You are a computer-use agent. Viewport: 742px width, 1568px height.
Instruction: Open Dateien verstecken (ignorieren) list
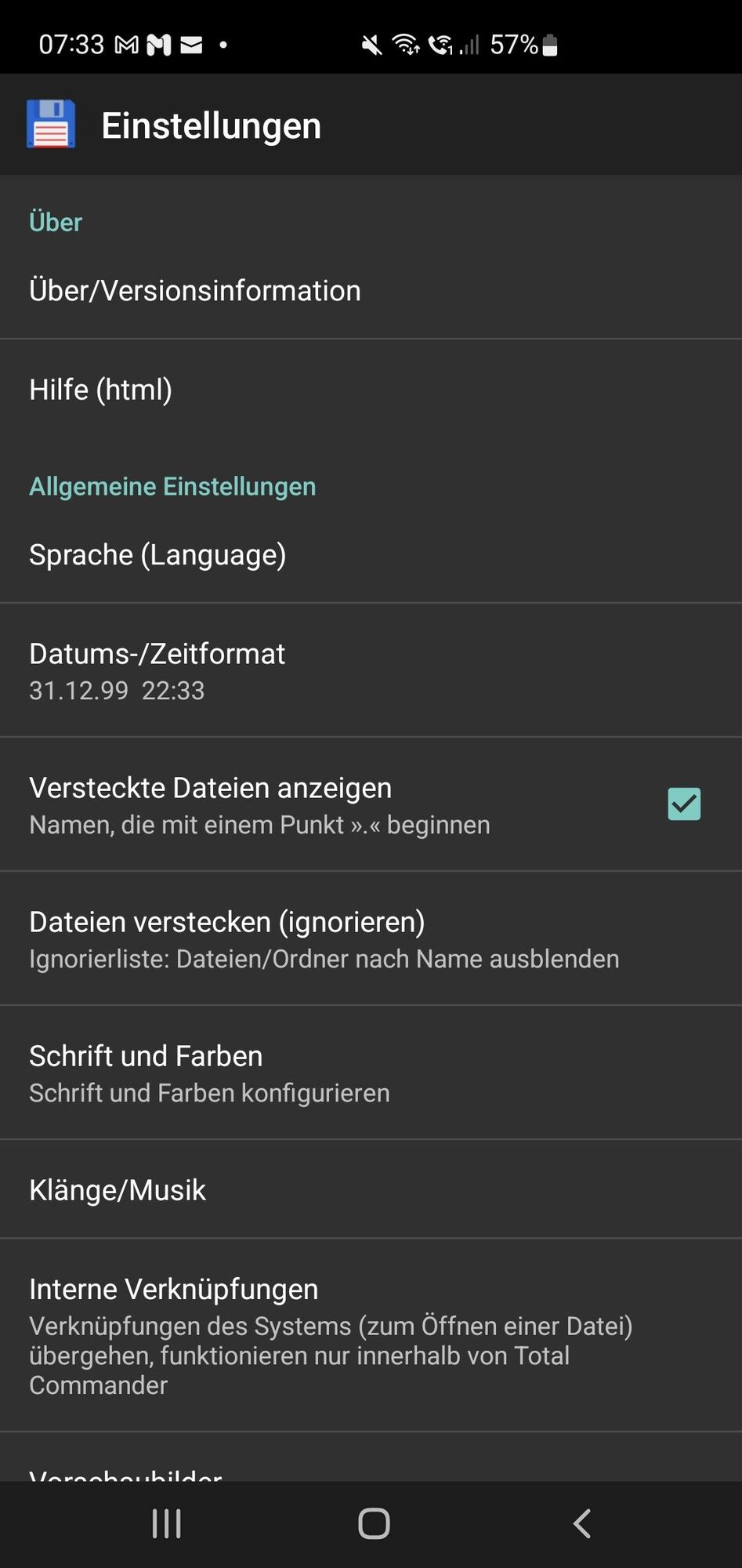point(371,938)
